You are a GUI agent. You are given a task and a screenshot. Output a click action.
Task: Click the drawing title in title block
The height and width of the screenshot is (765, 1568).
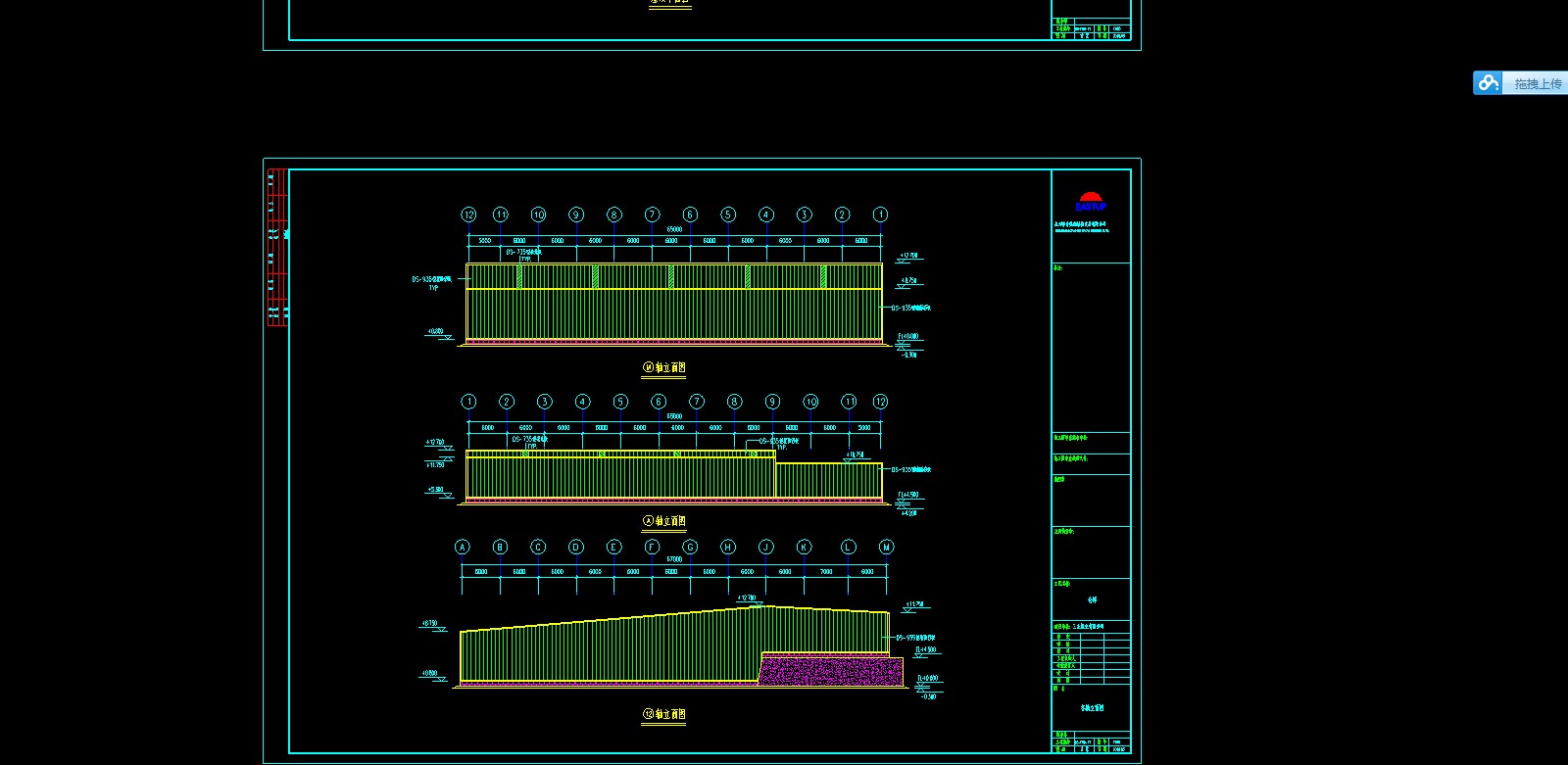[1092, 707]
